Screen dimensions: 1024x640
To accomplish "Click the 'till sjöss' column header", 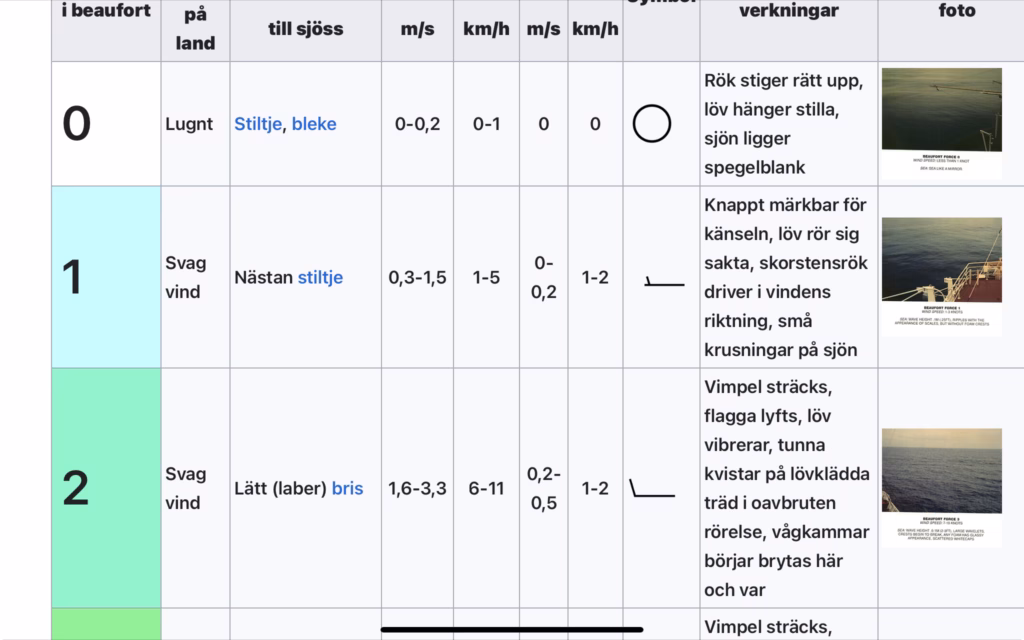I will 306,29.
